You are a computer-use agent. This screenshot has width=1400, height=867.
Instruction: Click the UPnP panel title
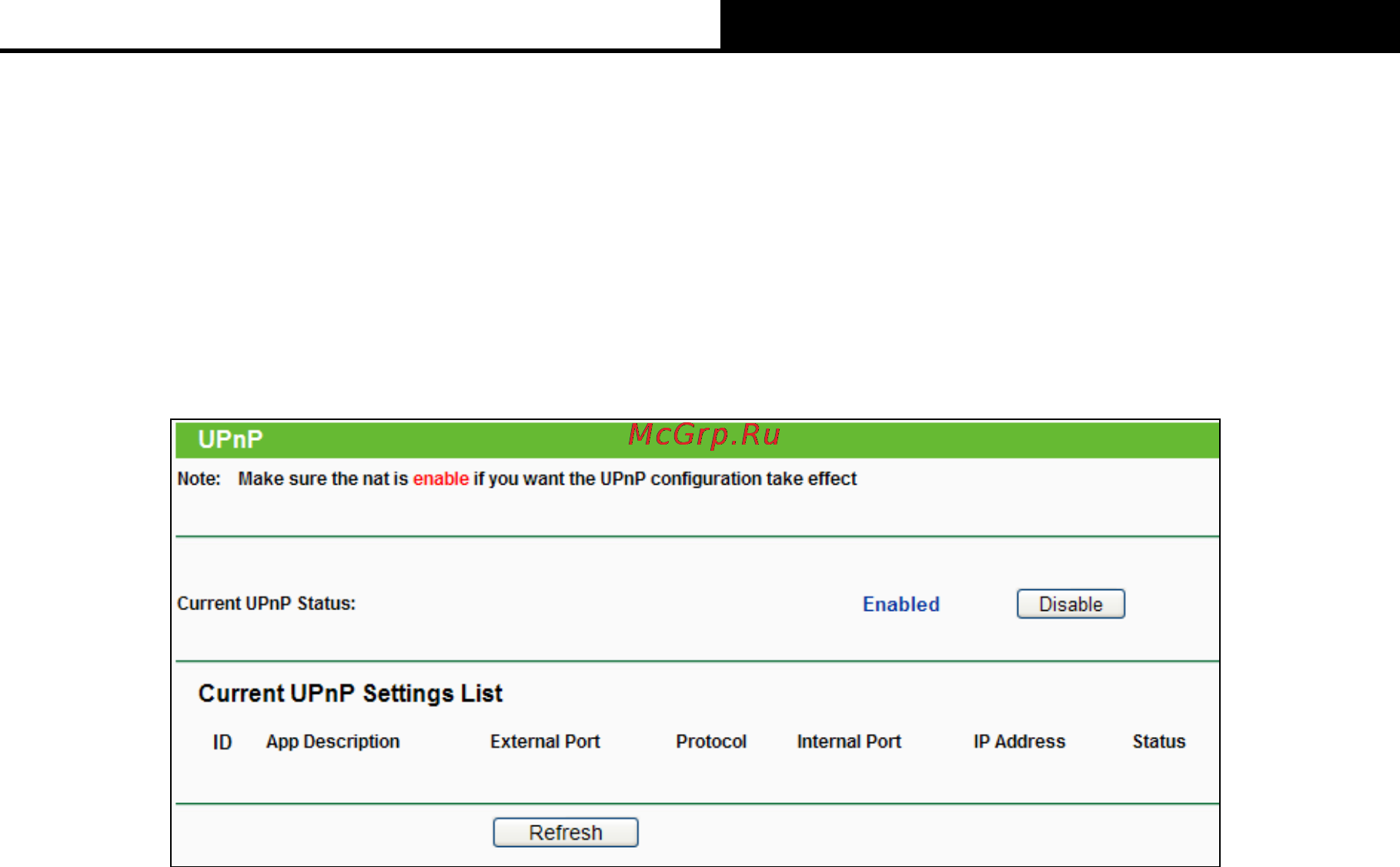(x=230, y=439)
